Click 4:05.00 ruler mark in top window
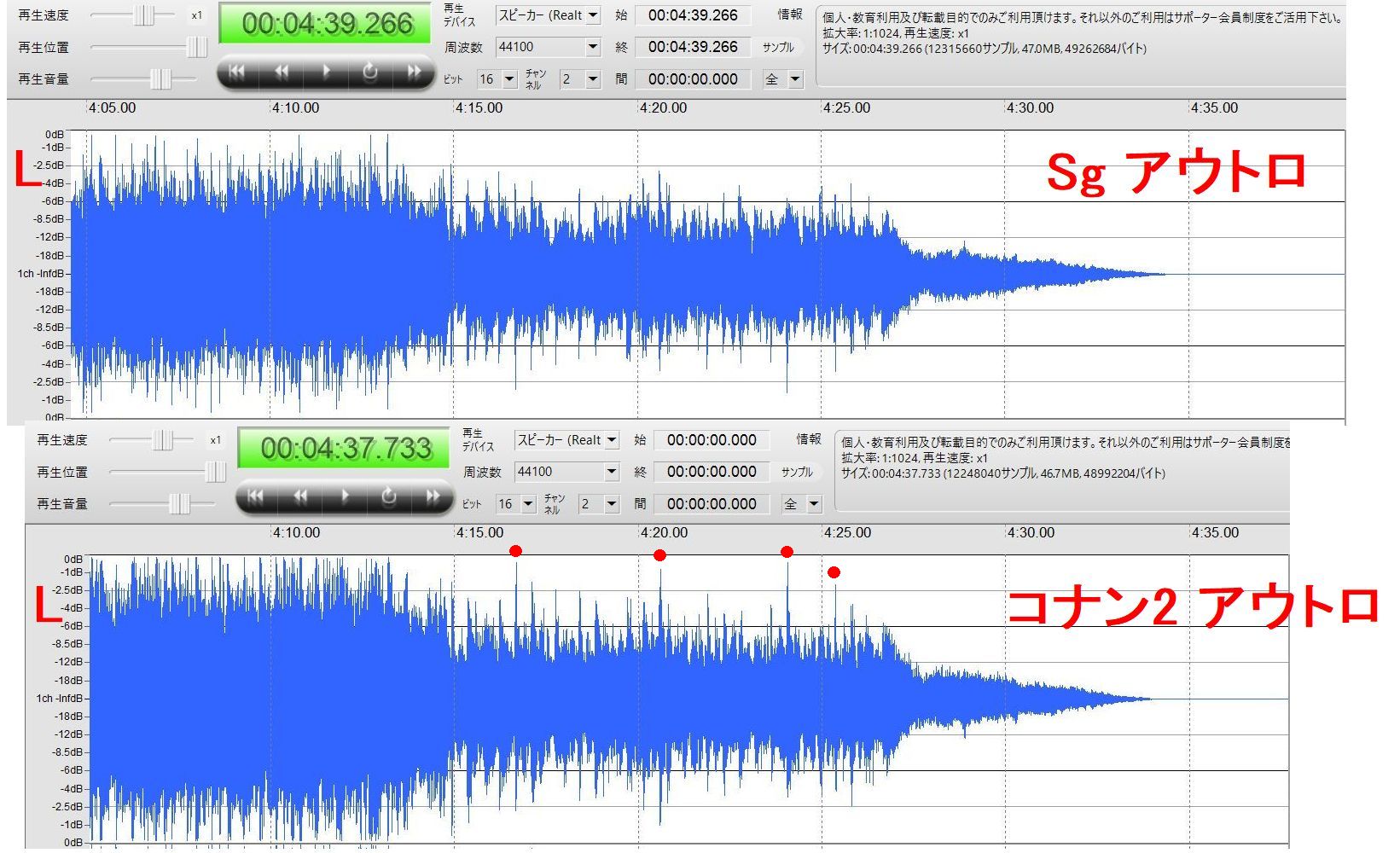This screenshot has width=1400, height=853. click(x=113, y=108)
